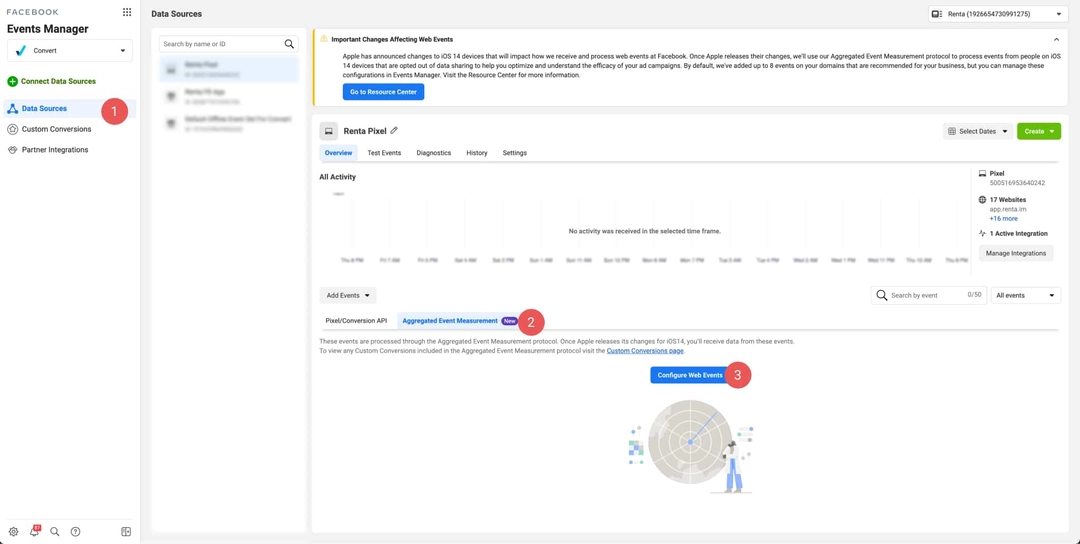Click the app.renta.im website text
This screenshot has height=544, width=1080.
tap(1008, 209)
